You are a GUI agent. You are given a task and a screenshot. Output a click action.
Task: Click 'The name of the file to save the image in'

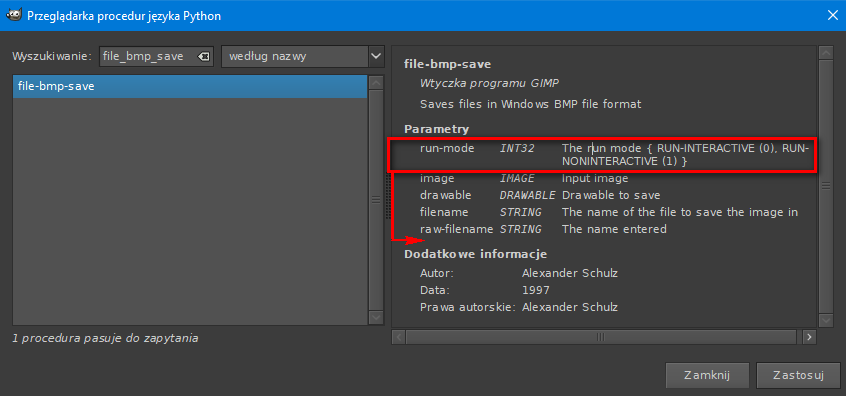click(x=680, y=212)
